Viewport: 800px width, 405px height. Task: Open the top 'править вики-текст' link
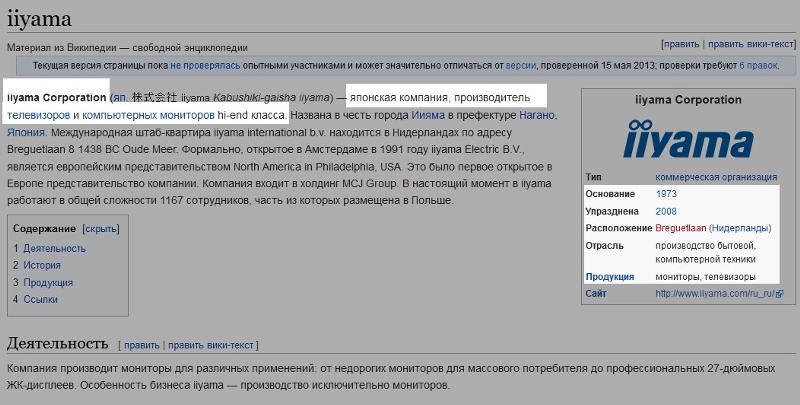751,44
